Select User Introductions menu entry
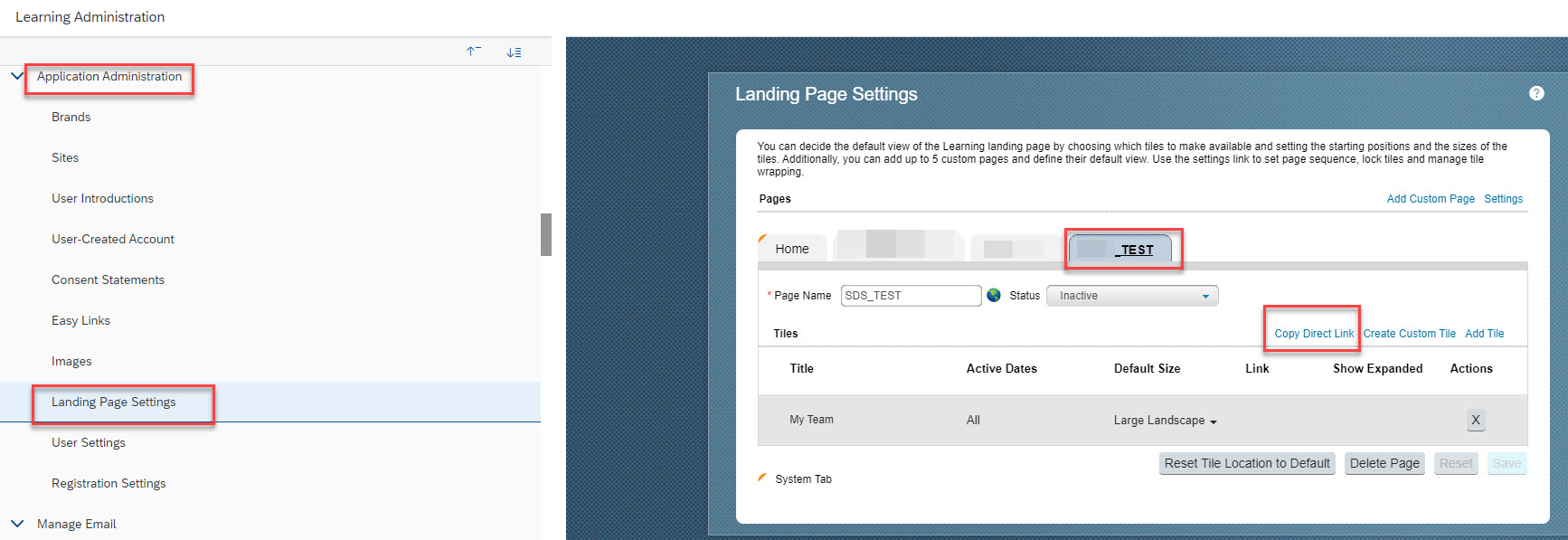Viewport: 1568px width, 540px height. point(102,198)
